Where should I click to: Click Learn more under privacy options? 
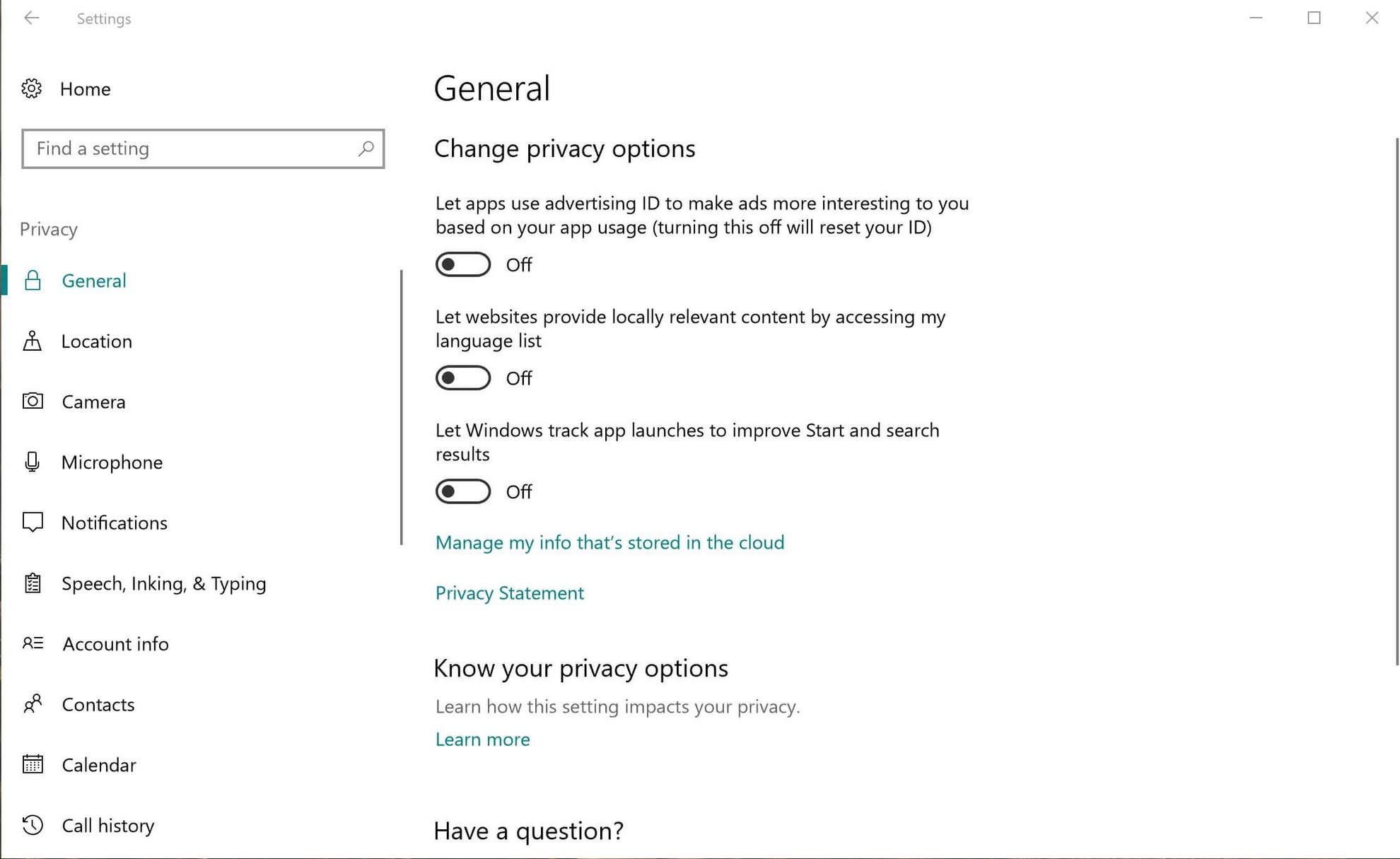(482, 739)
